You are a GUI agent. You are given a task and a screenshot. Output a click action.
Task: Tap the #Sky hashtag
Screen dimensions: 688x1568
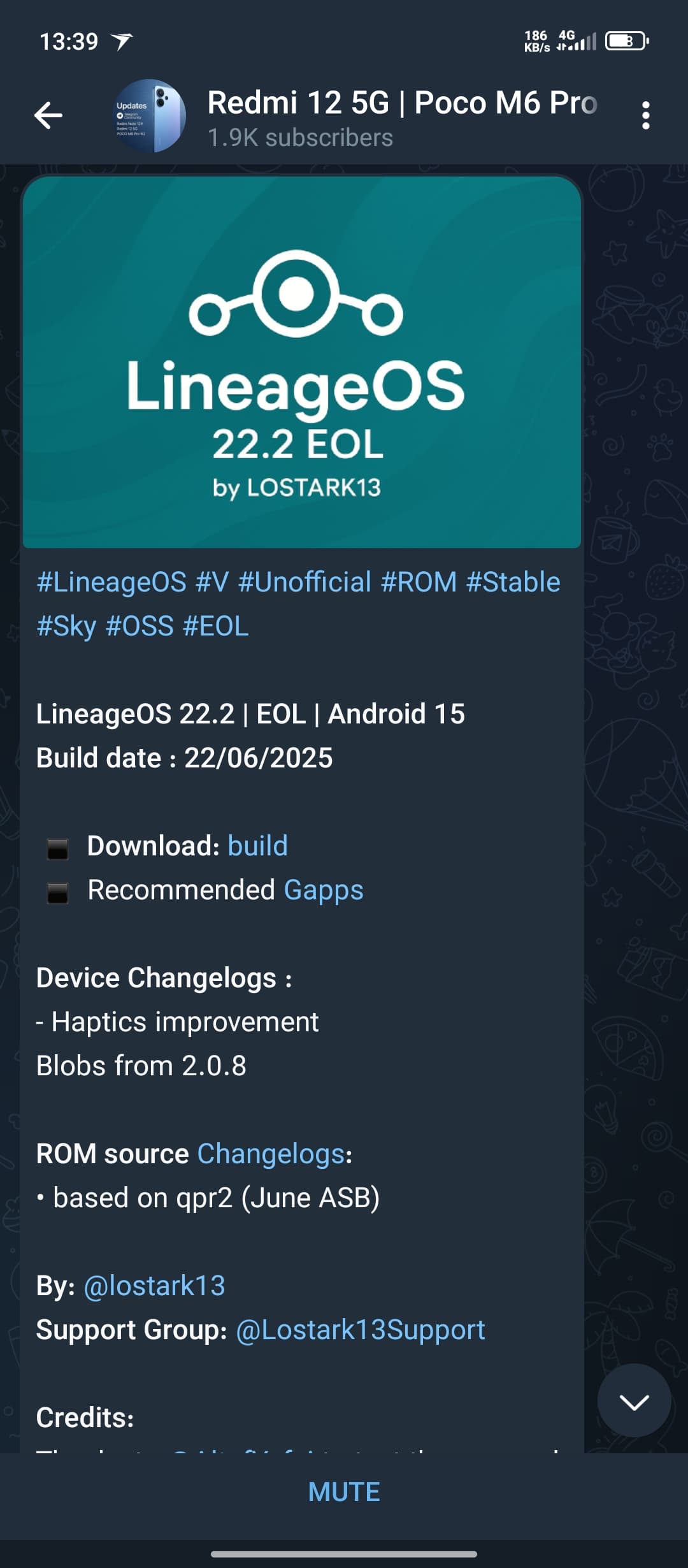(66, 626)
